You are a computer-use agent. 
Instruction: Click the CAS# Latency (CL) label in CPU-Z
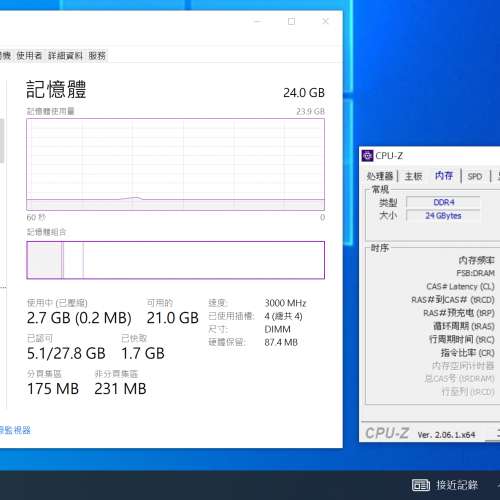pos(460,287)
